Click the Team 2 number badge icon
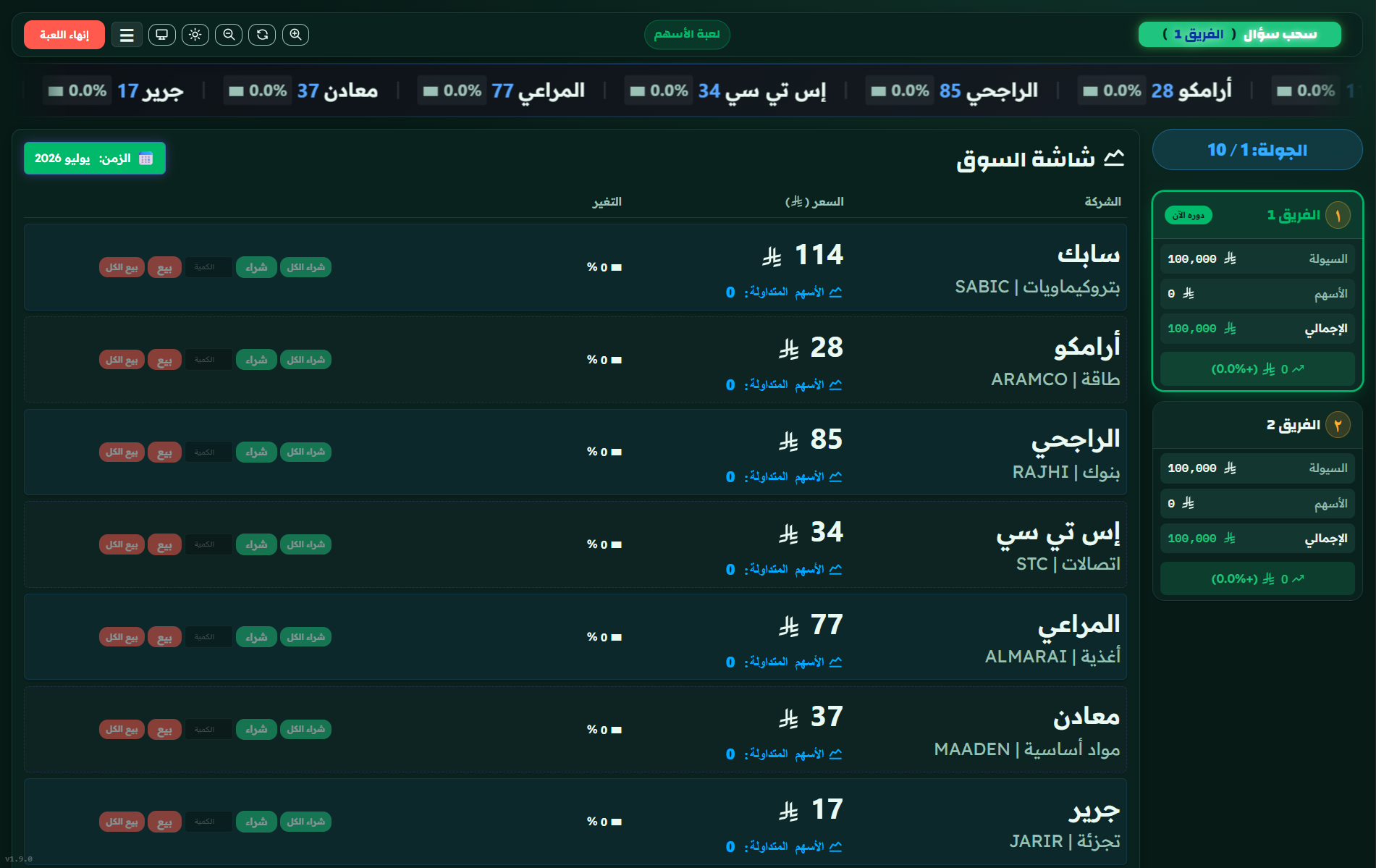The width and height of the screenshot is (1376, 868). click(x=1338, y=425)
